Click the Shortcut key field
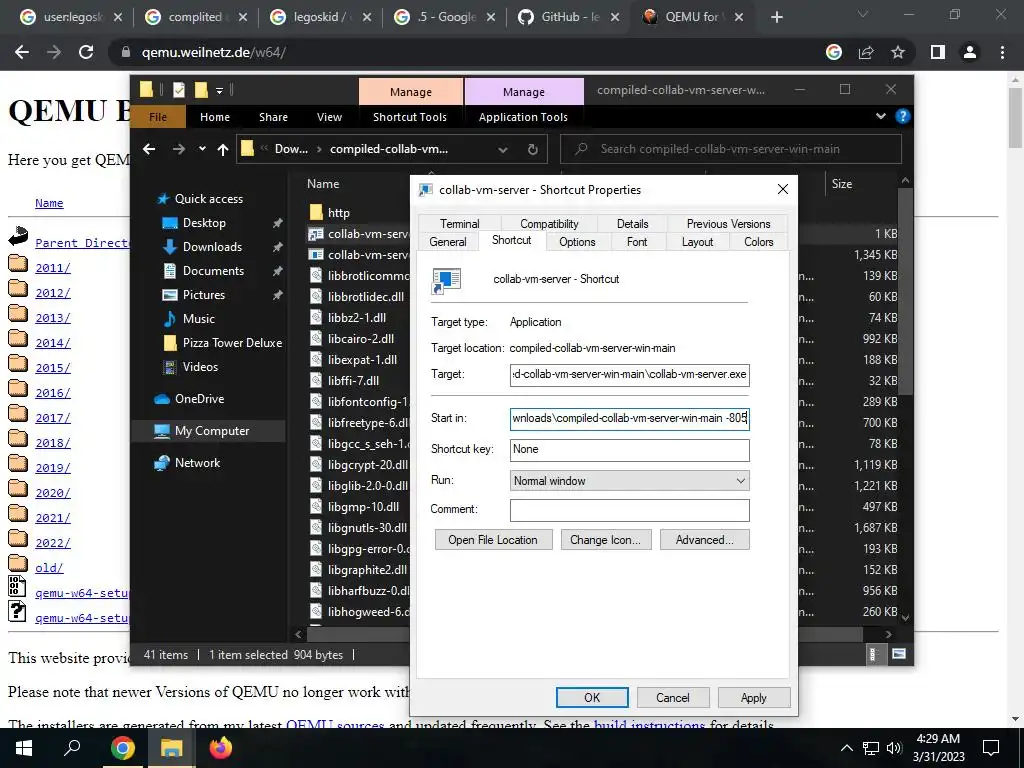 630,450
